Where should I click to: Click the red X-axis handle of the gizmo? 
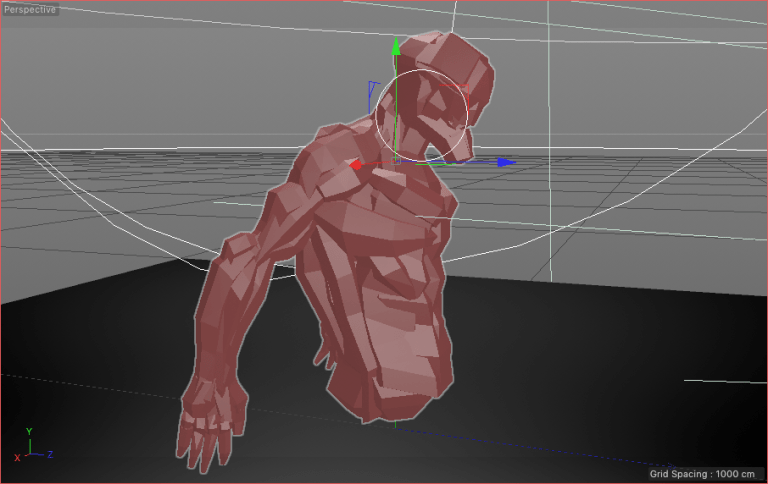[x=355, y=164]
